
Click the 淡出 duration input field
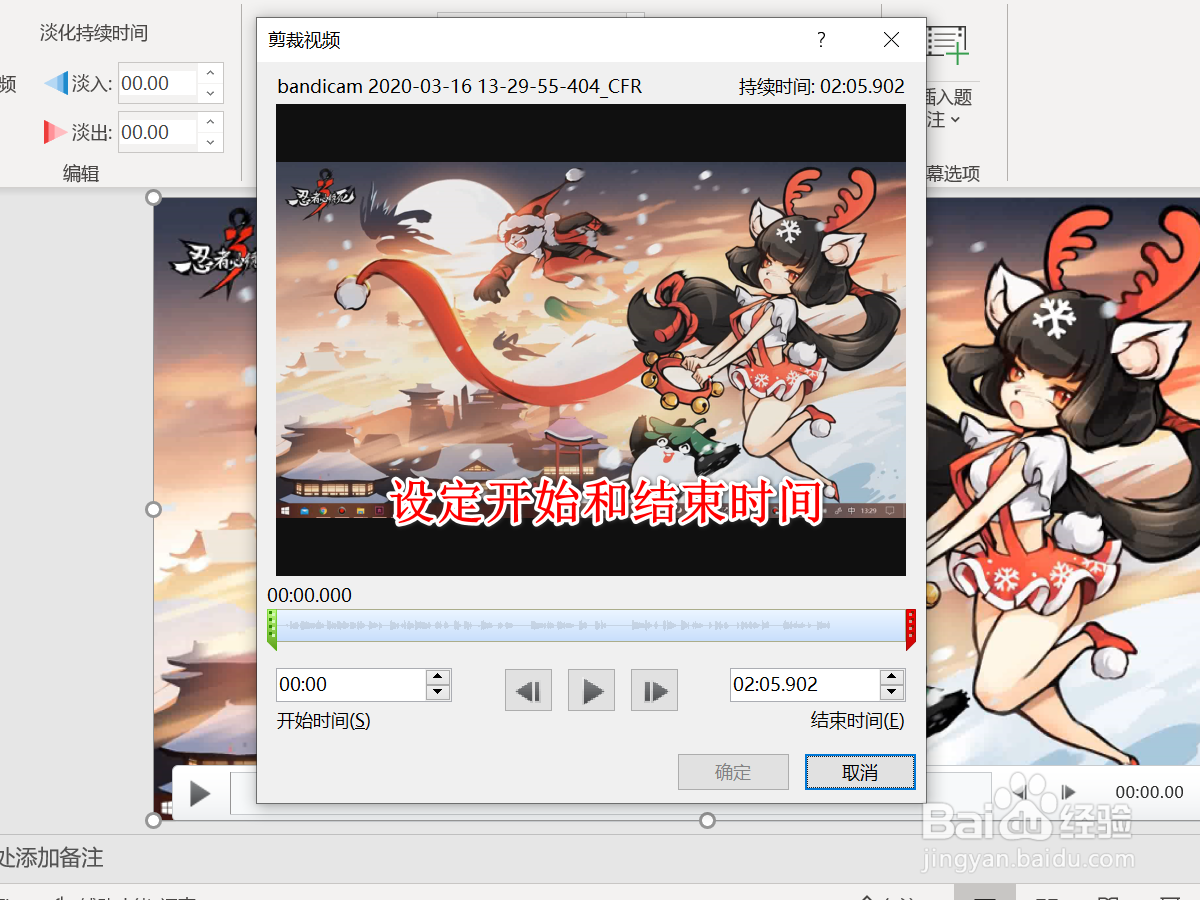point(158,132)
